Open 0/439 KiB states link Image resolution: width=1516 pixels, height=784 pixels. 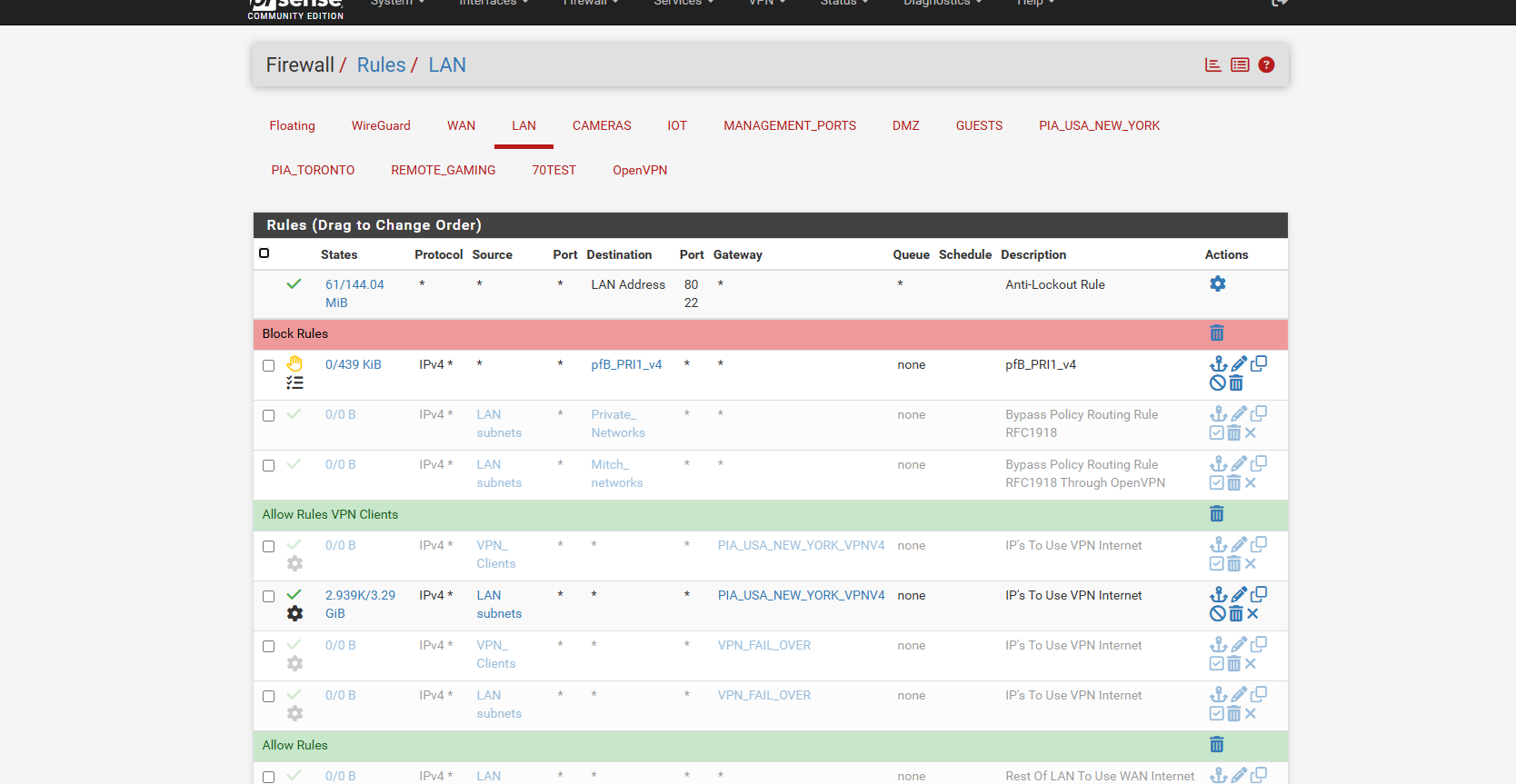pyautogui.click(x=354, y=364)
